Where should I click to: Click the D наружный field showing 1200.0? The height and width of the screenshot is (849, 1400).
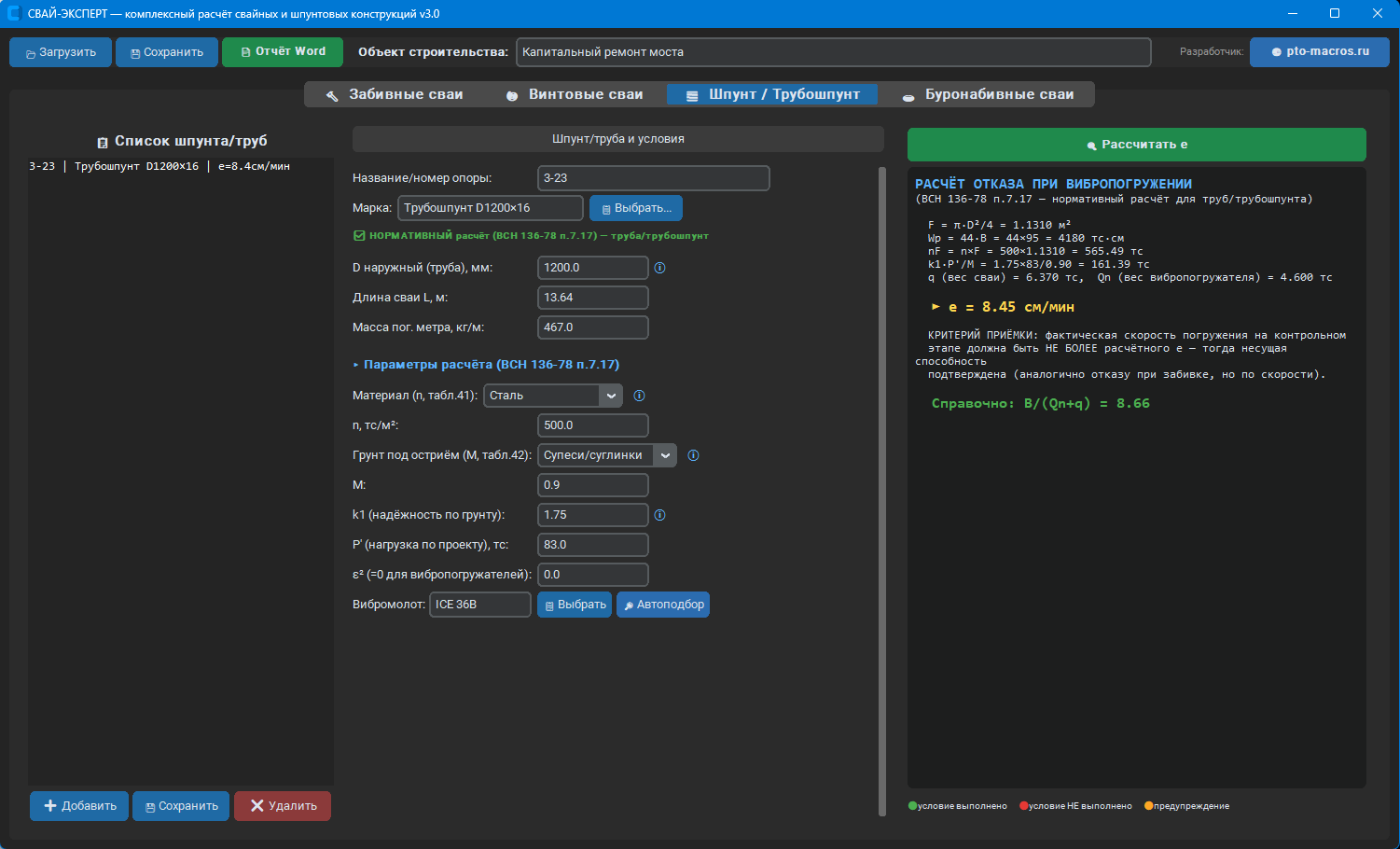click(x=593, y=268)
